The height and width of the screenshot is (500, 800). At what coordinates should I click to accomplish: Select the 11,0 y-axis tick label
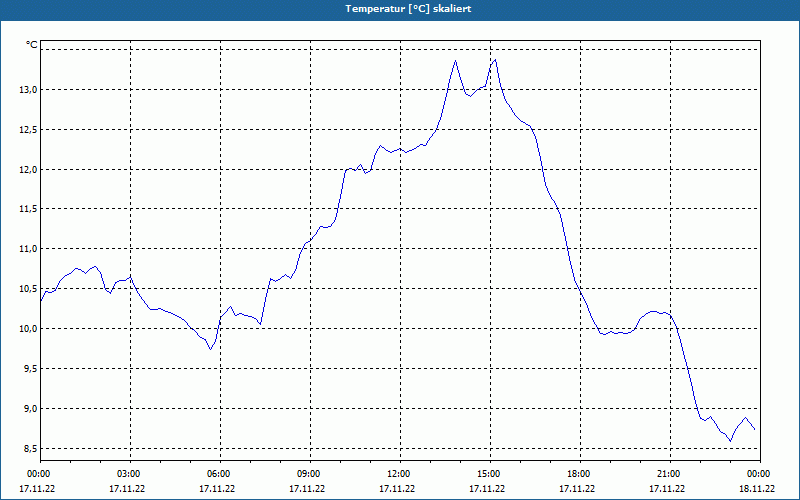[x=29, y=249]
